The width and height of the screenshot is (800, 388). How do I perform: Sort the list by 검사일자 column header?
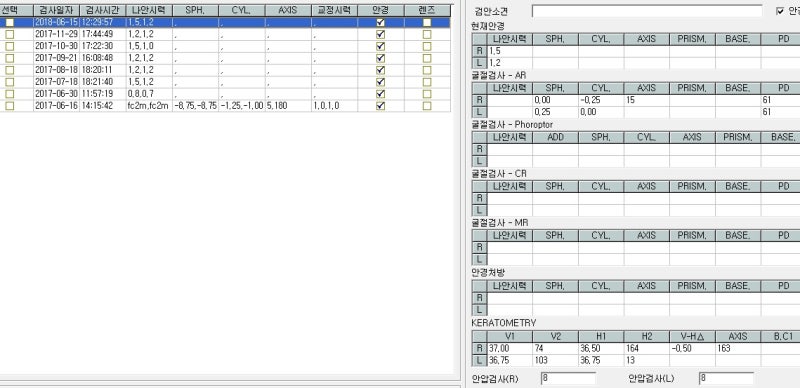click(56, 10)
